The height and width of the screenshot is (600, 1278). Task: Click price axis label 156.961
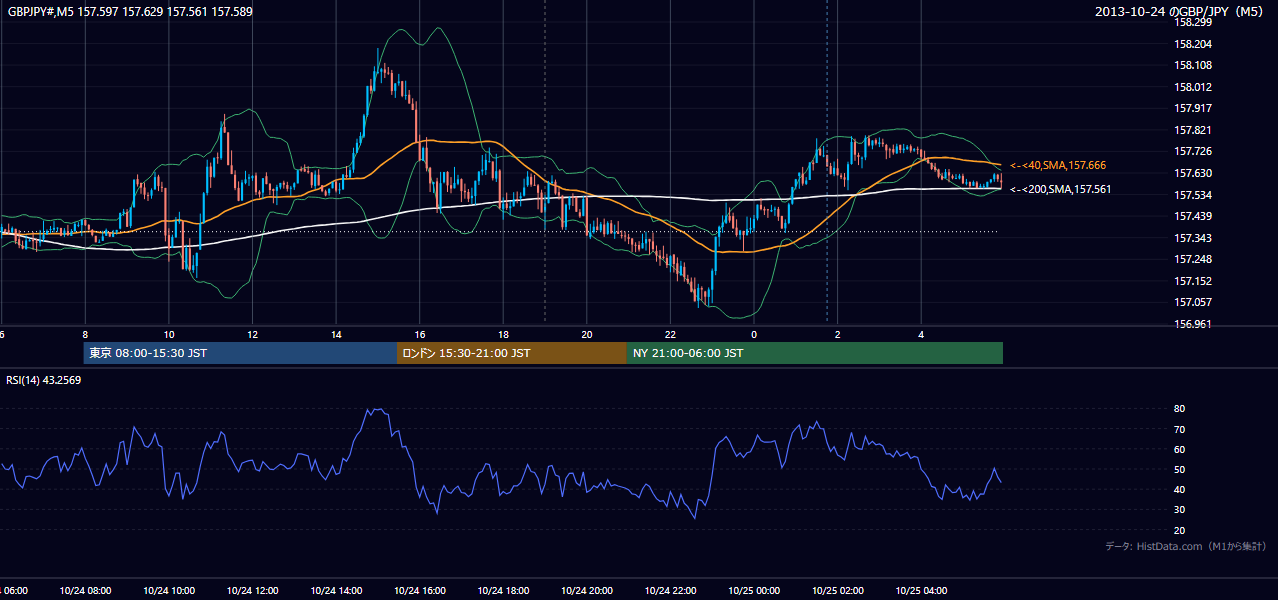(x=1192, y=324)
